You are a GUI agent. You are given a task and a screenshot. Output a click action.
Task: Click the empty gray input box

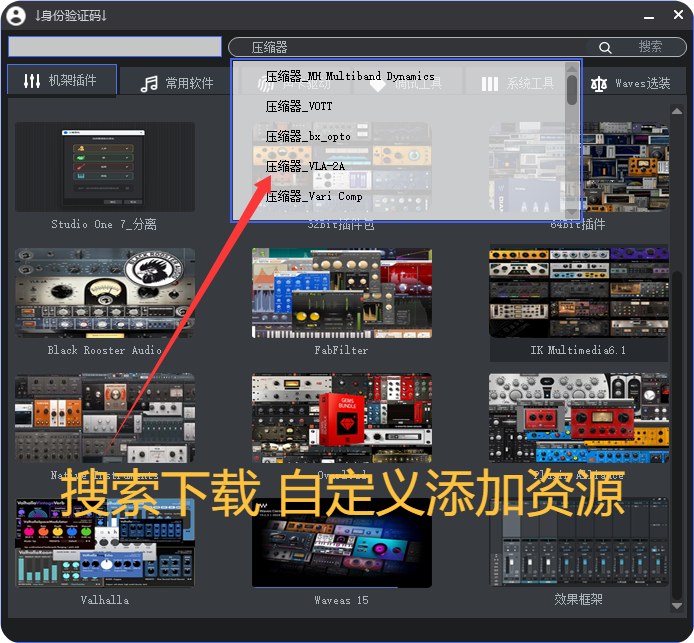tap(115, 46)
